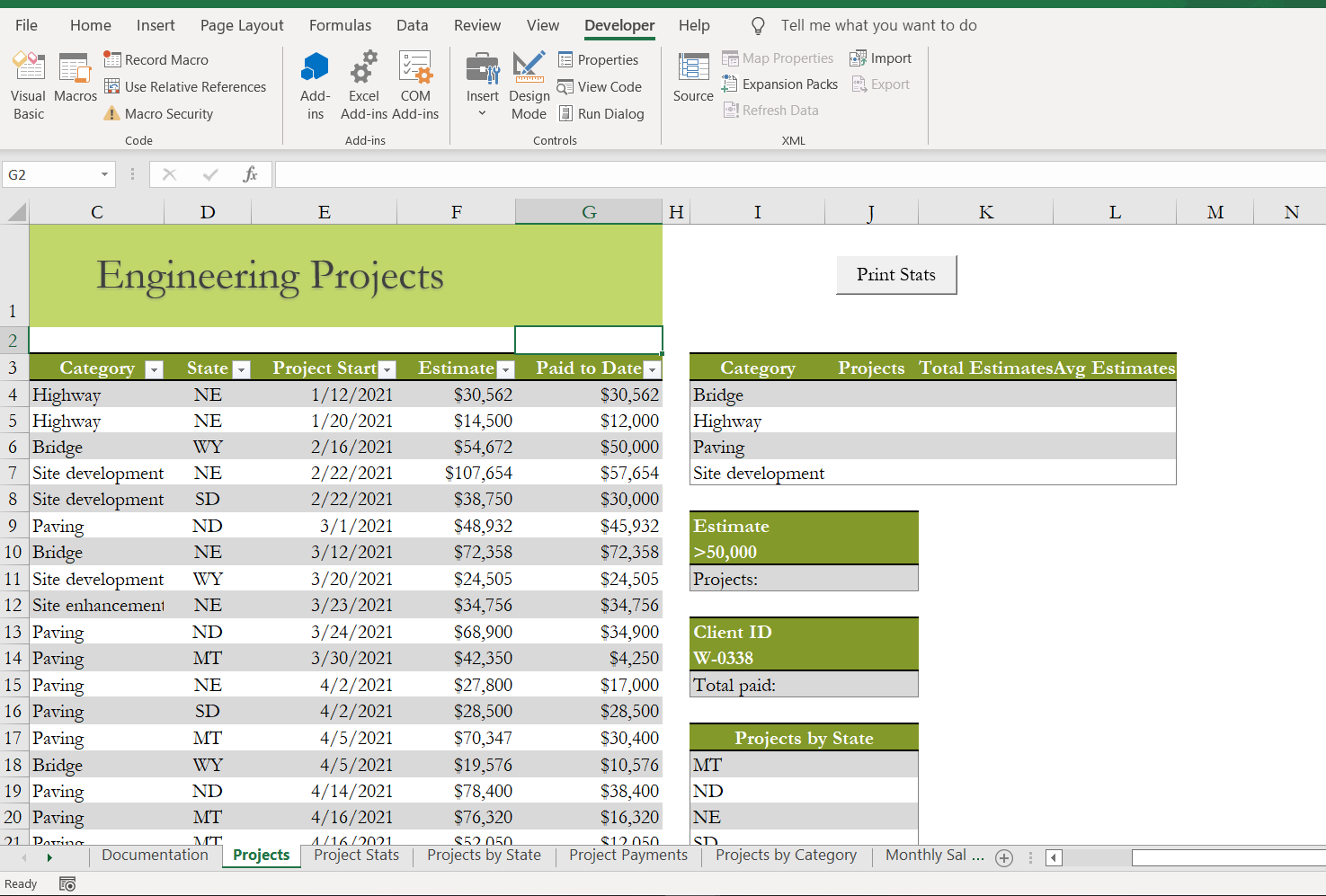Select the Page Layout ribbon tab
This screenshot has height=896, width=1326.
coord(242,25)
